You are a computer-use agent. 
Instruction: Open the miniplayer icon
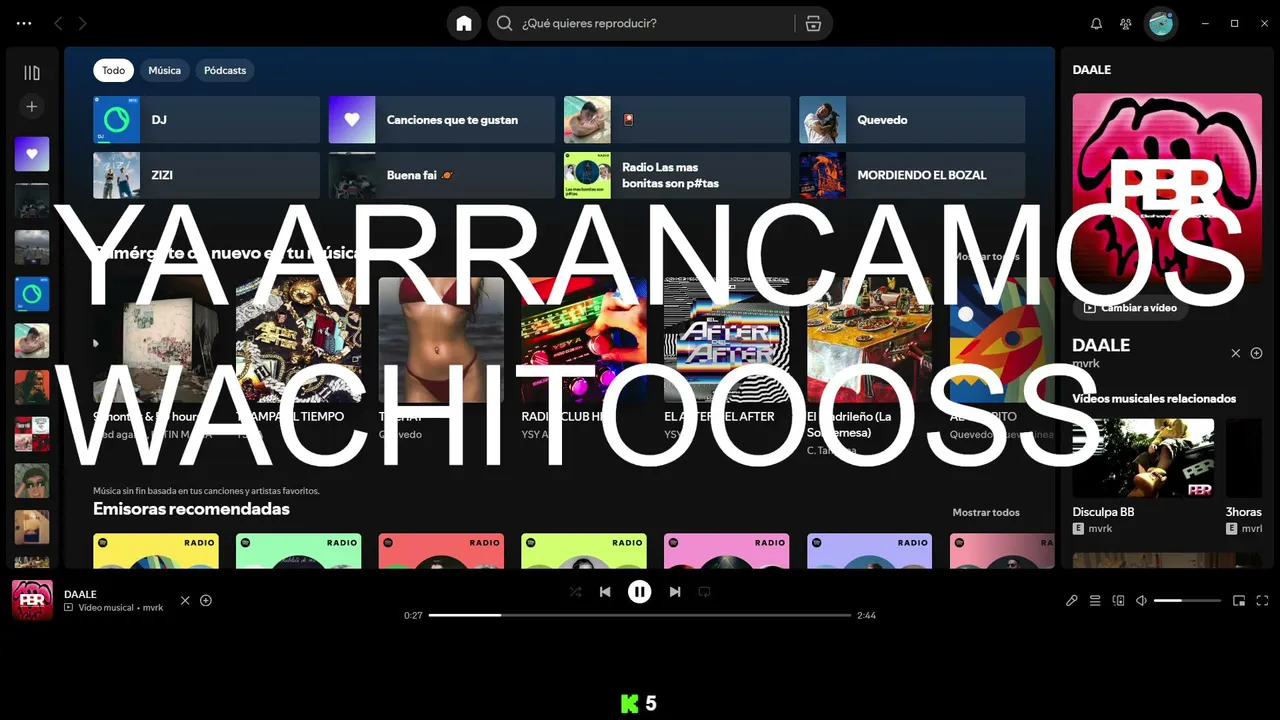(1239, 601)
